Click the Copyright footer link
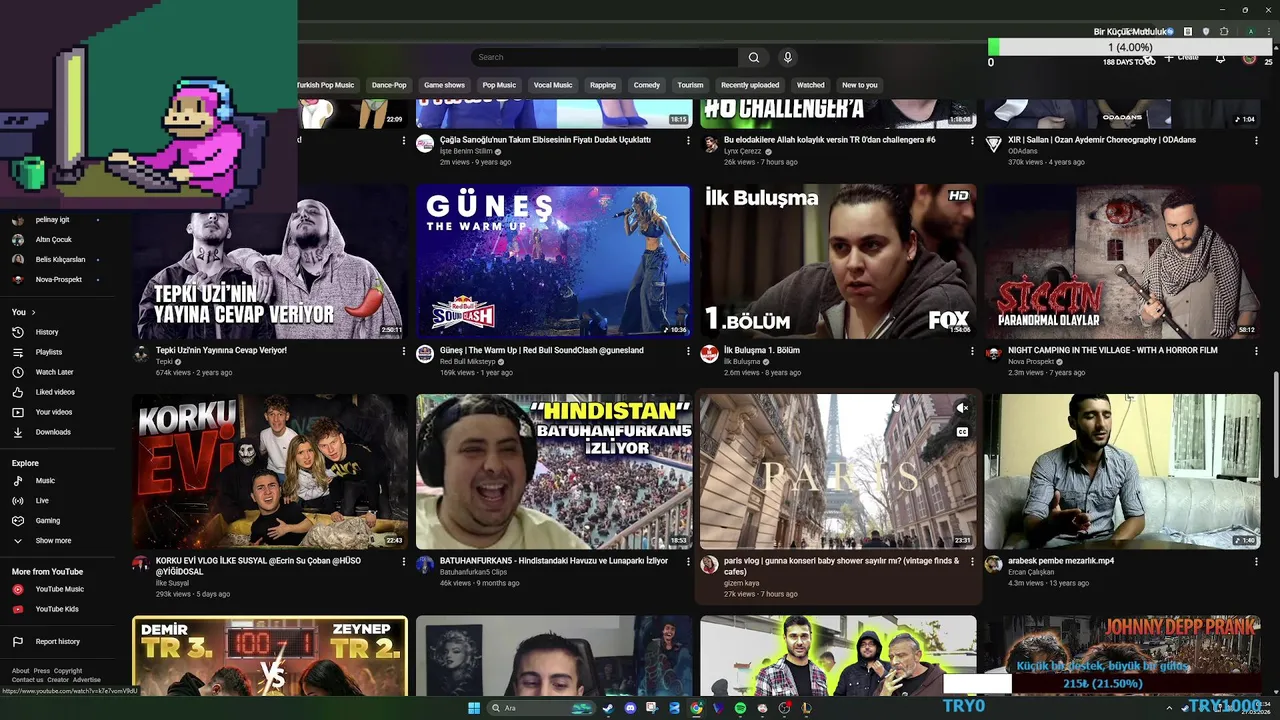This screenshot has height=720, width=1280. 68,671
